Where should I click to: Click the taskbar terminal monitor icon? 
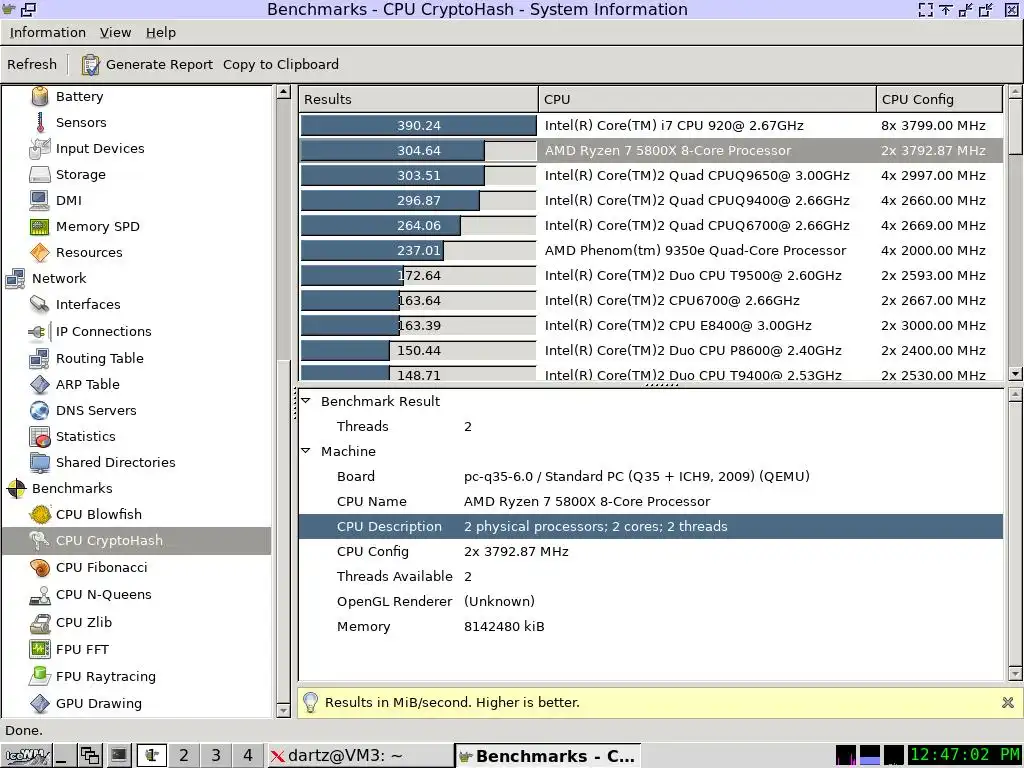(118, 756)
